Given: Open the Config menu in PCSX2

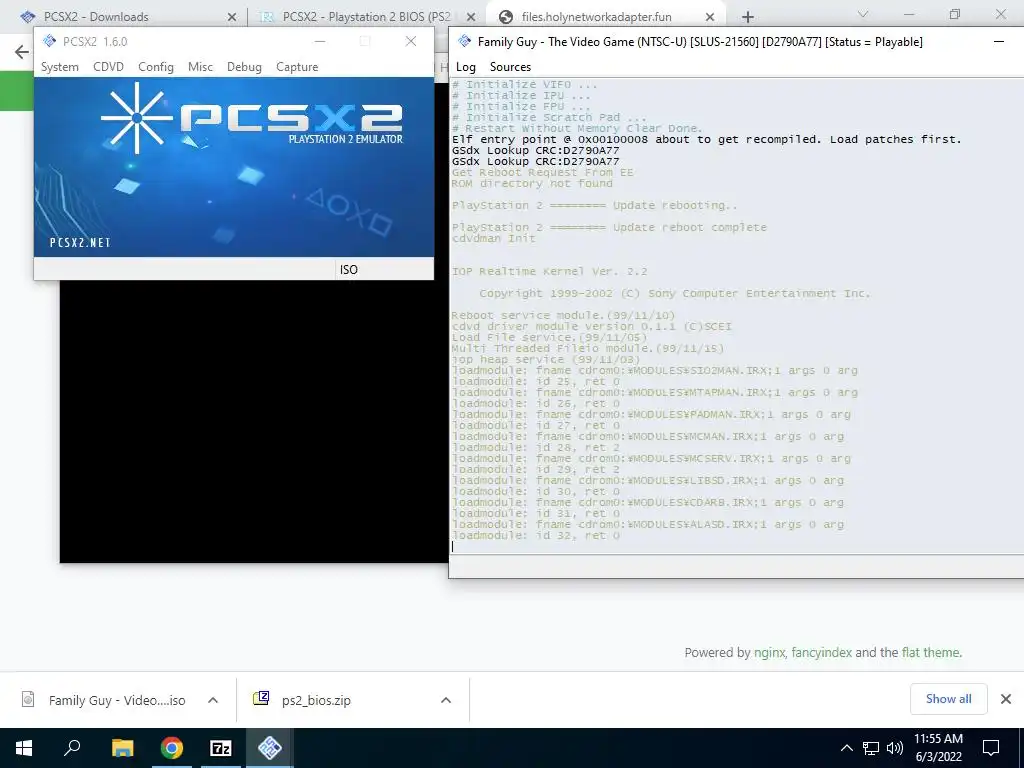Looking at the screenshot, I should click(155, 67).
